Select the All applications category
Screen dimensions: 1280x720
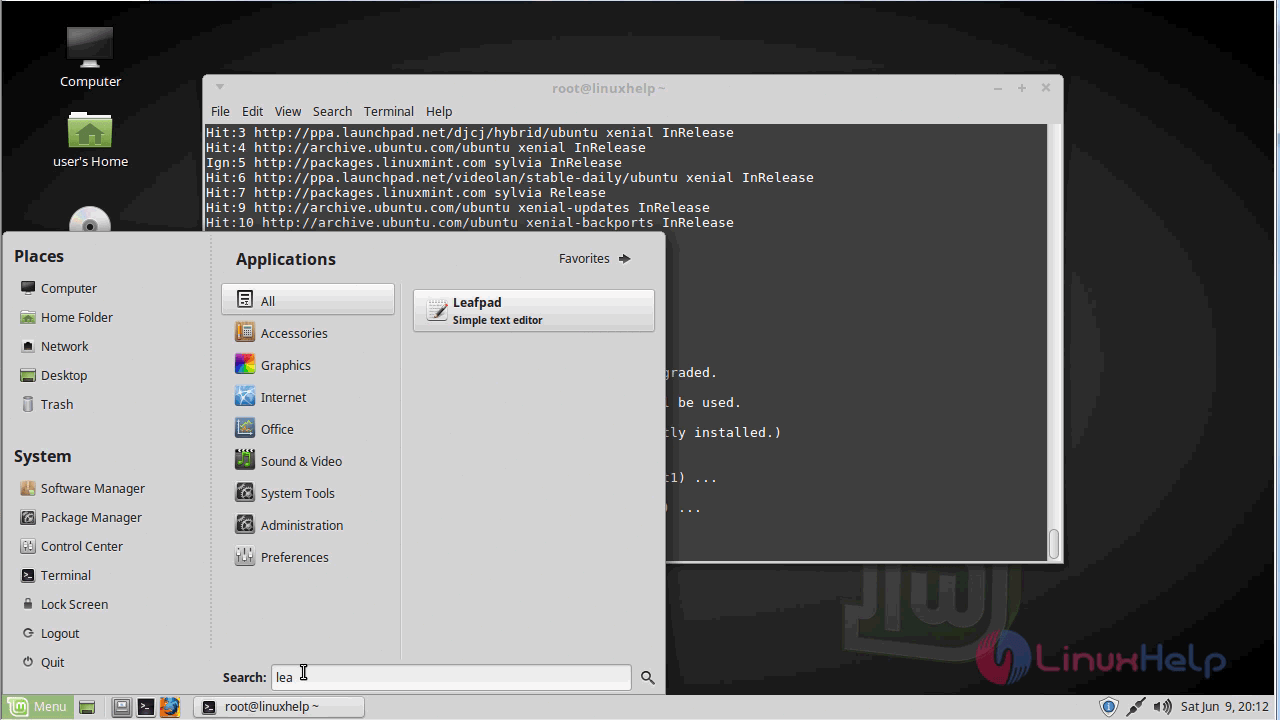pyautogui.click(x=308, y=300)
